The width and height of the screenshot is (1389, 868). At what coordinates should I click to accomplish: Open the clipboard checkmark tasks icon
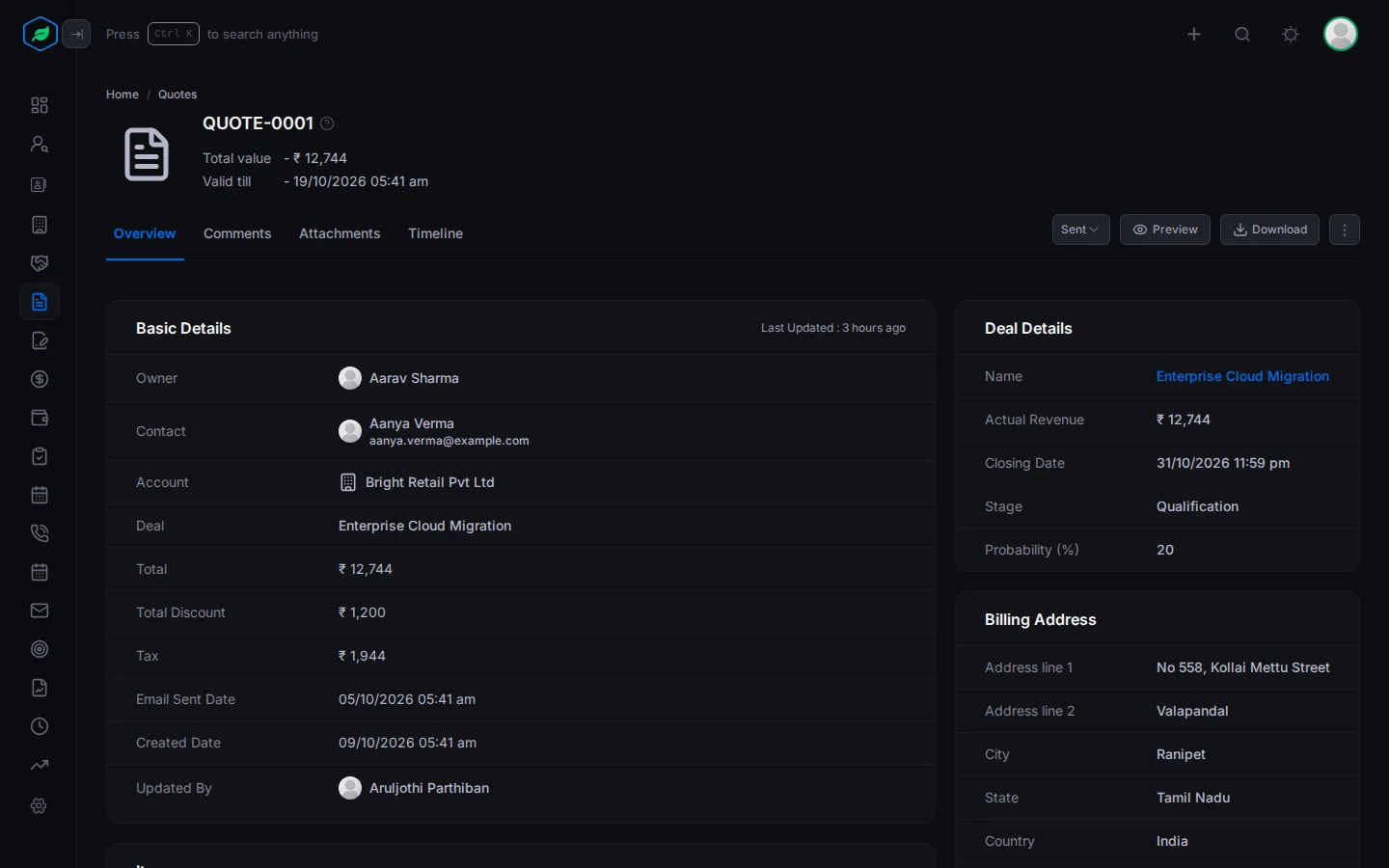tap(40, 456)
